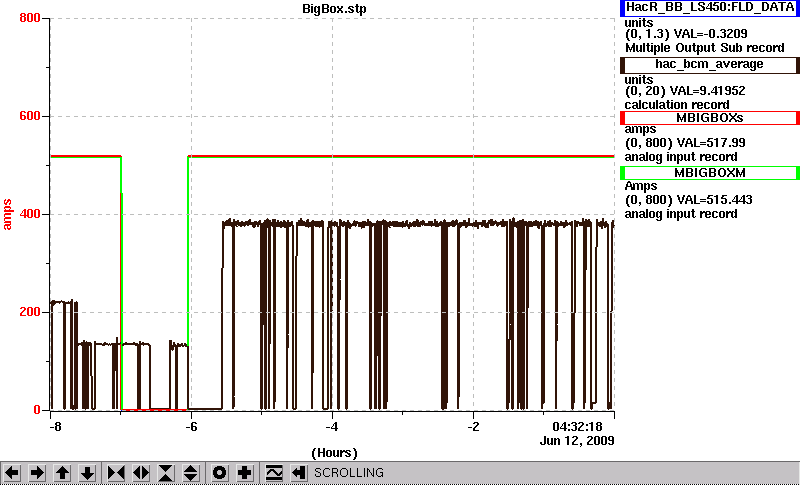Click 'calculation record' description text
The image size is (800, 485).
pos(677,105)
